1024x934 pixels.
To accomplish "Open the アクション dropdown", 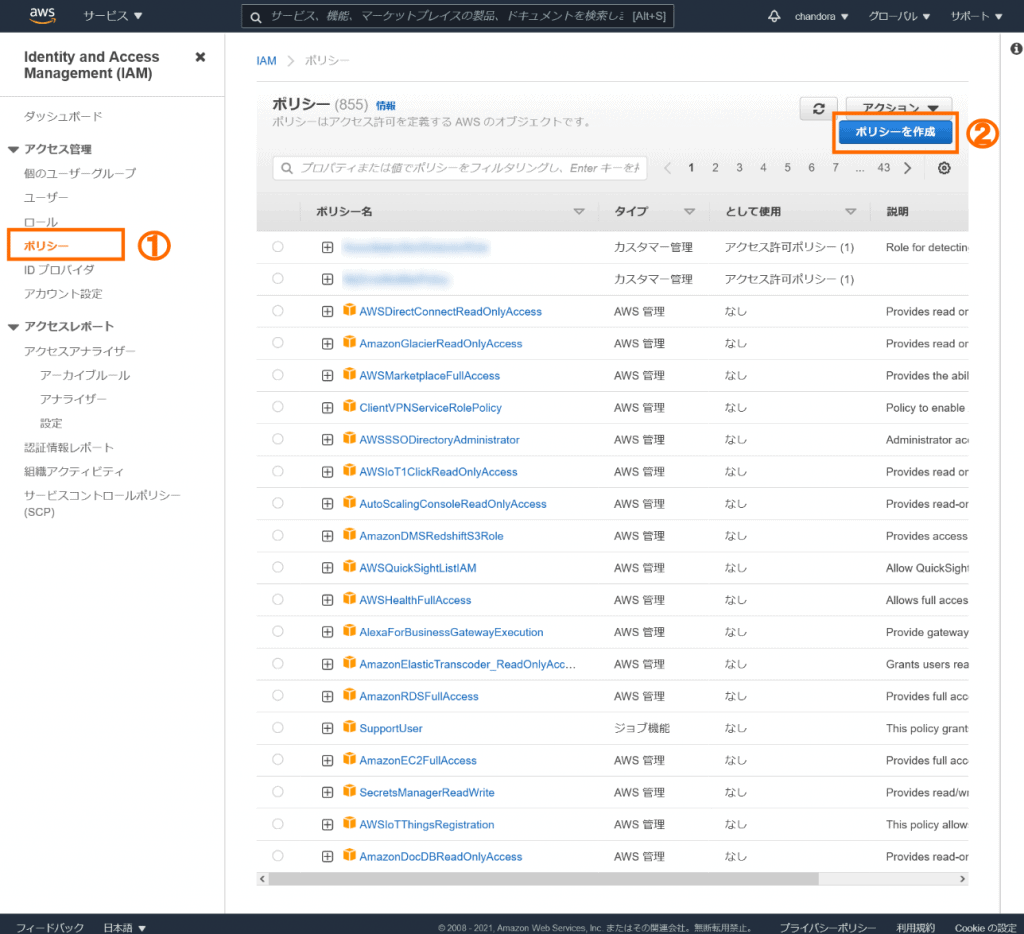I will (x=899, y=106).
